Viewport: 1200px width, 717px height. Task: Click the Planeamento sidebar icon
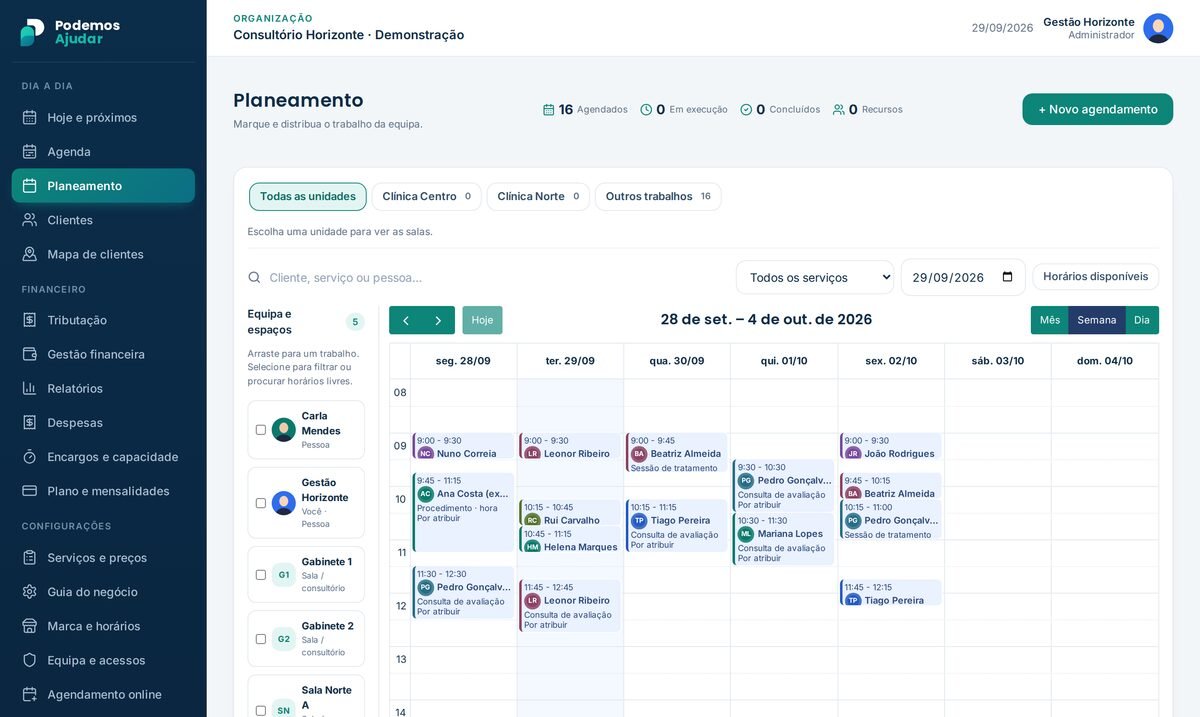[30, 185]
